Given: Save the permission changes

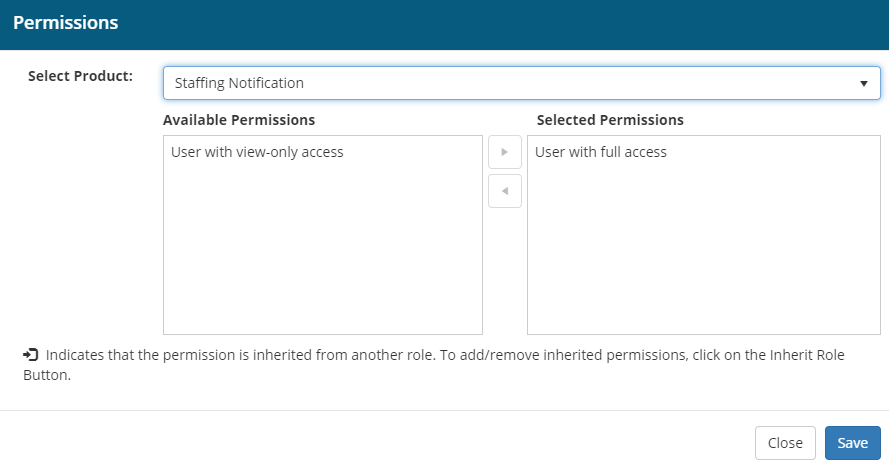Looking at the screenshot, I should [852, 443].
